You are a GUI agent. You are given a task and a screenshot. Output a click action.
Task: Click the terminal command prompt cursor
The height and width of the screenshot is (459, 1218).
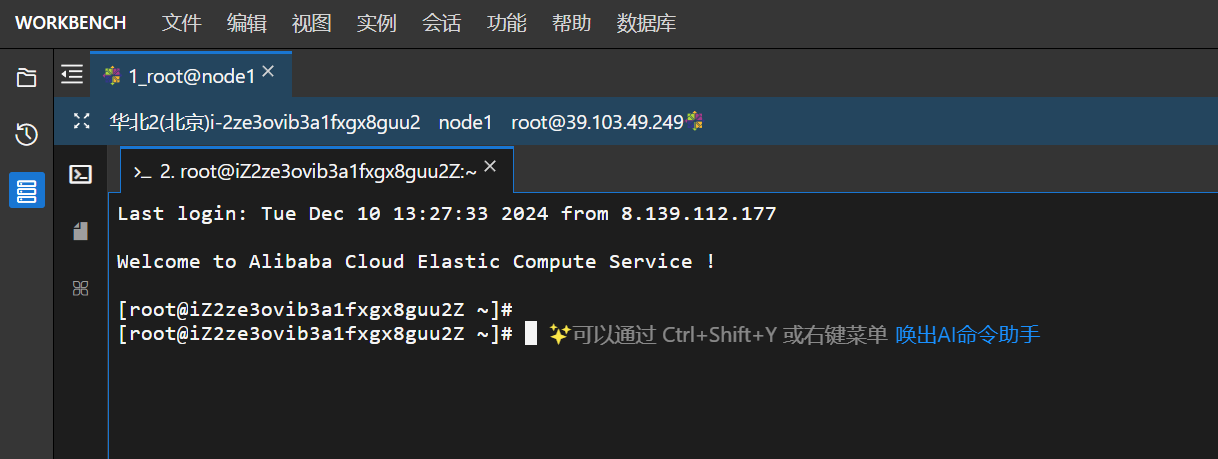pos(531,333)
